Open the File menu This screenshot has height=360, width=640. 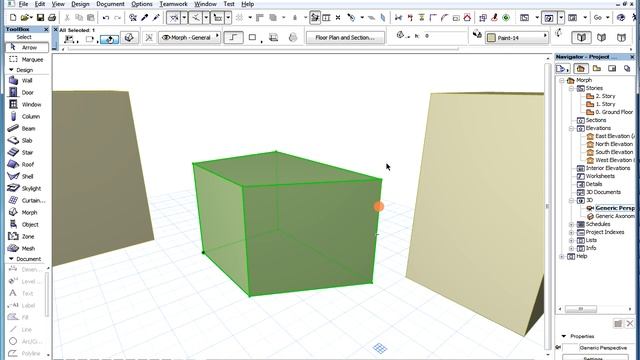23,4
